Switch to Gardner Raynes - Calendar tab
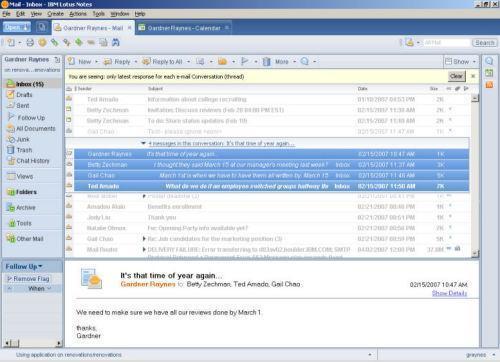This screenshot has width=500, height=362. (x=184, y=28)
